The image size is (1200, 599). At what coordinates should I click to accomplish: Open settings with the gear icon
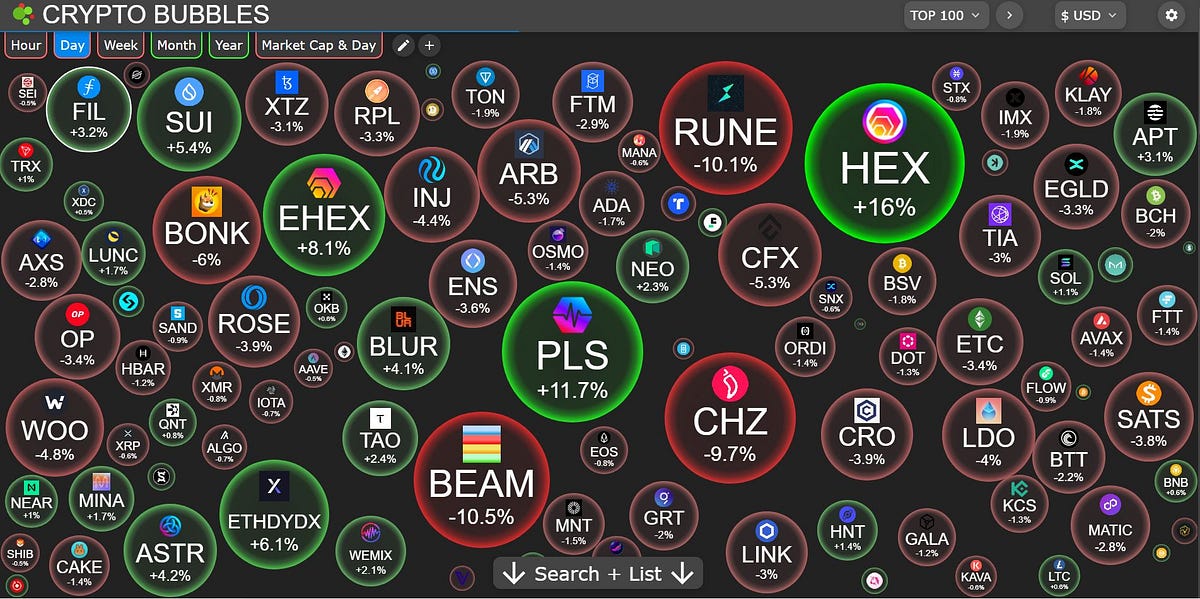[x=1172, y=15]
